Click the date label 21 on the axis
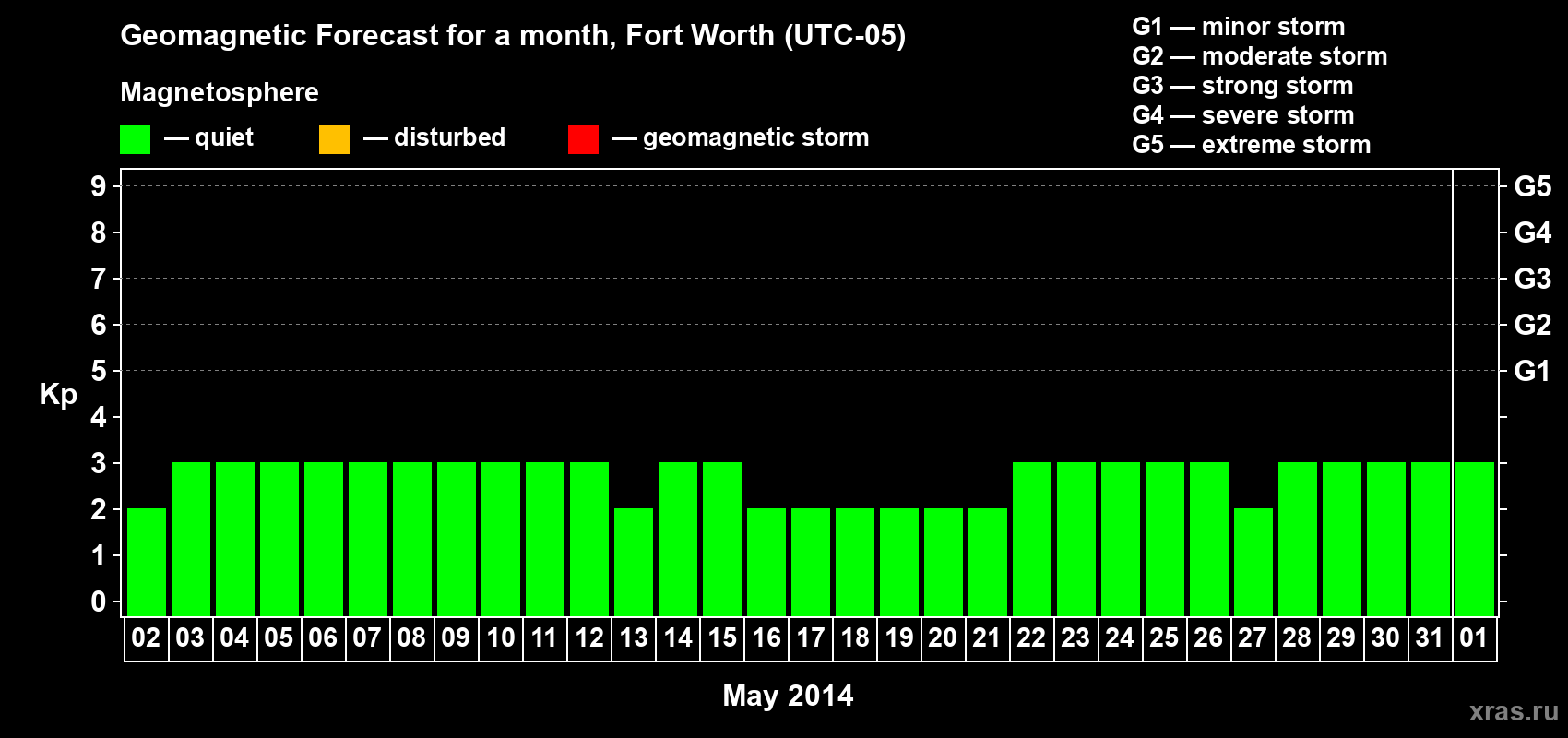Screen dimensions: 1568x738 coord(987,638)
